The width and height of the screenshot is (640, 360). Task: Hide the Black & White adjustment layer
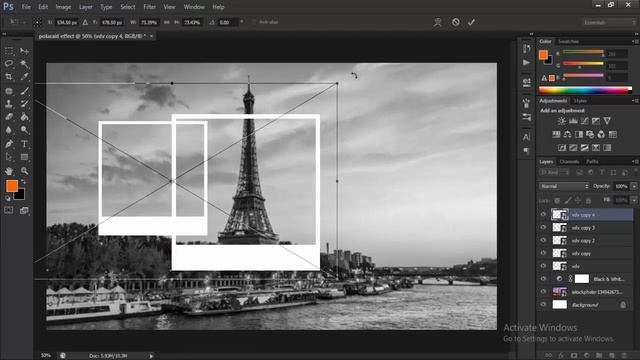[x=543, y=279]
